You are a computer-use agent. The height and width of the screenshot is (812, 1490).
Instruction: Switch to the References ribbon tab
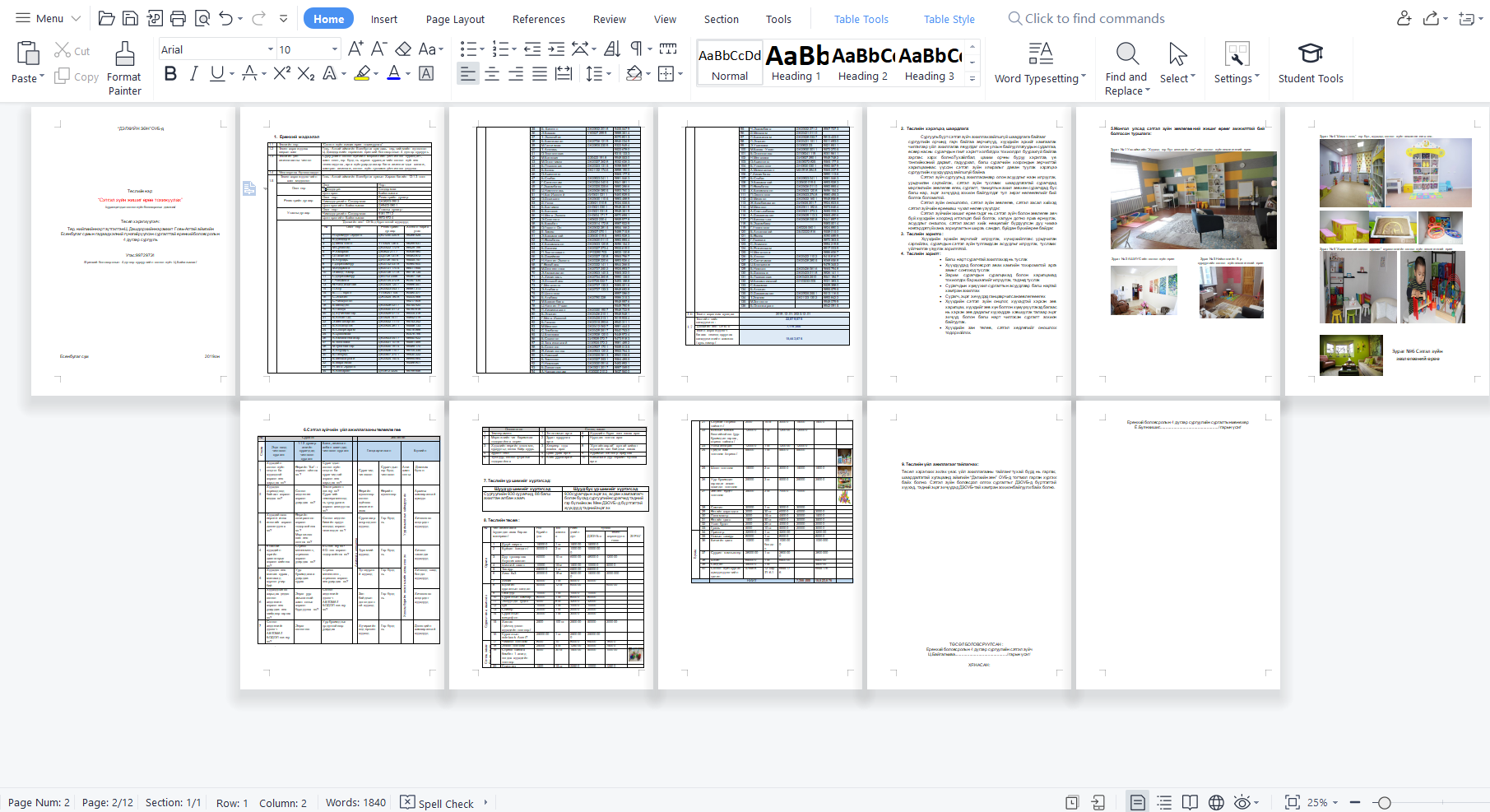pyautogui.click(x=538, y=18)
